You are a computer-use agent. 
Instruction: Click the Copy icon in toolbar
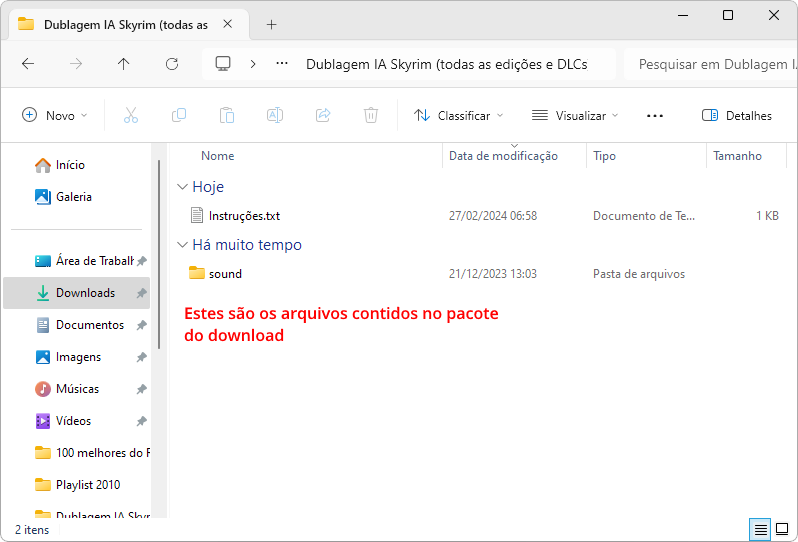pos(179,116)
